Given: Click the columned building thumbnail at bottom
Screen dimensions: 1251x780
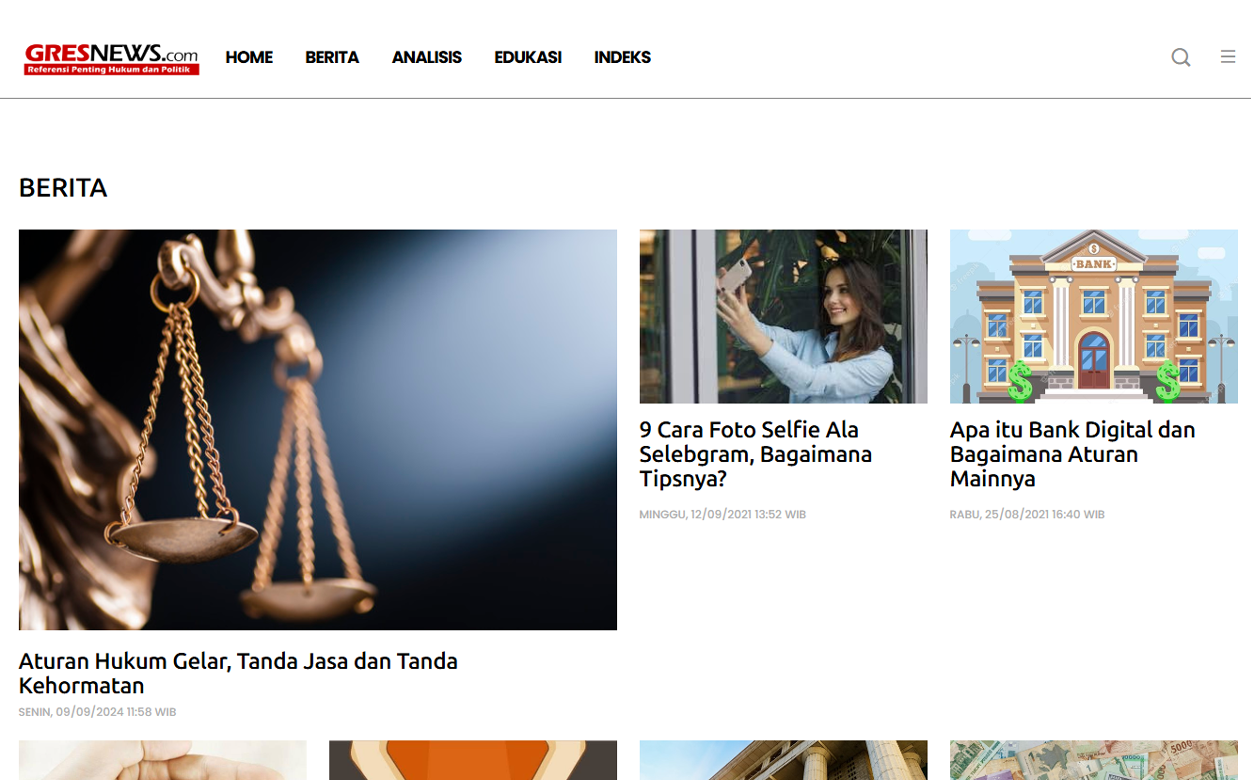Looking at the screenshot, I should (783, 760).
